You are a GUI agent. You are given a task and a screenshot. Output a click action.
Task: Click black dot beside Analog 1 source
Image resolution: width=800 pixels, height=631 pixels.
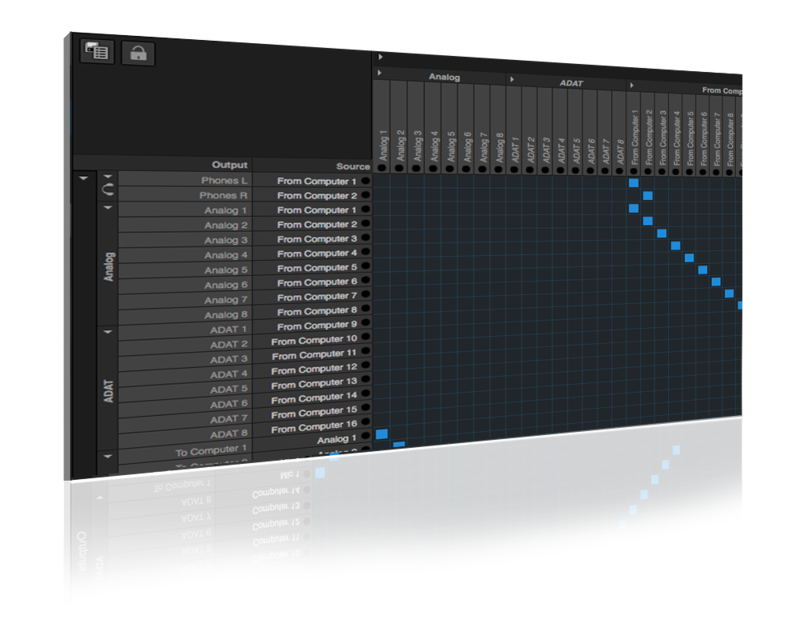click(365, 436)
